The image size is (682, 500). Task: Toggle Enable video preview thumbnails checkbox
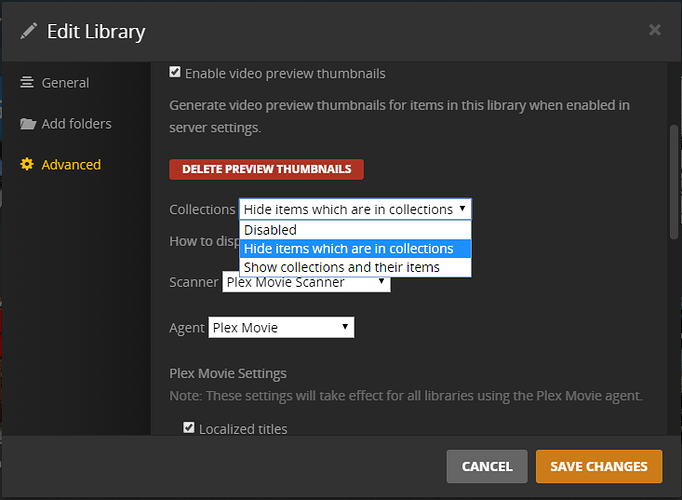click(176, 73)
